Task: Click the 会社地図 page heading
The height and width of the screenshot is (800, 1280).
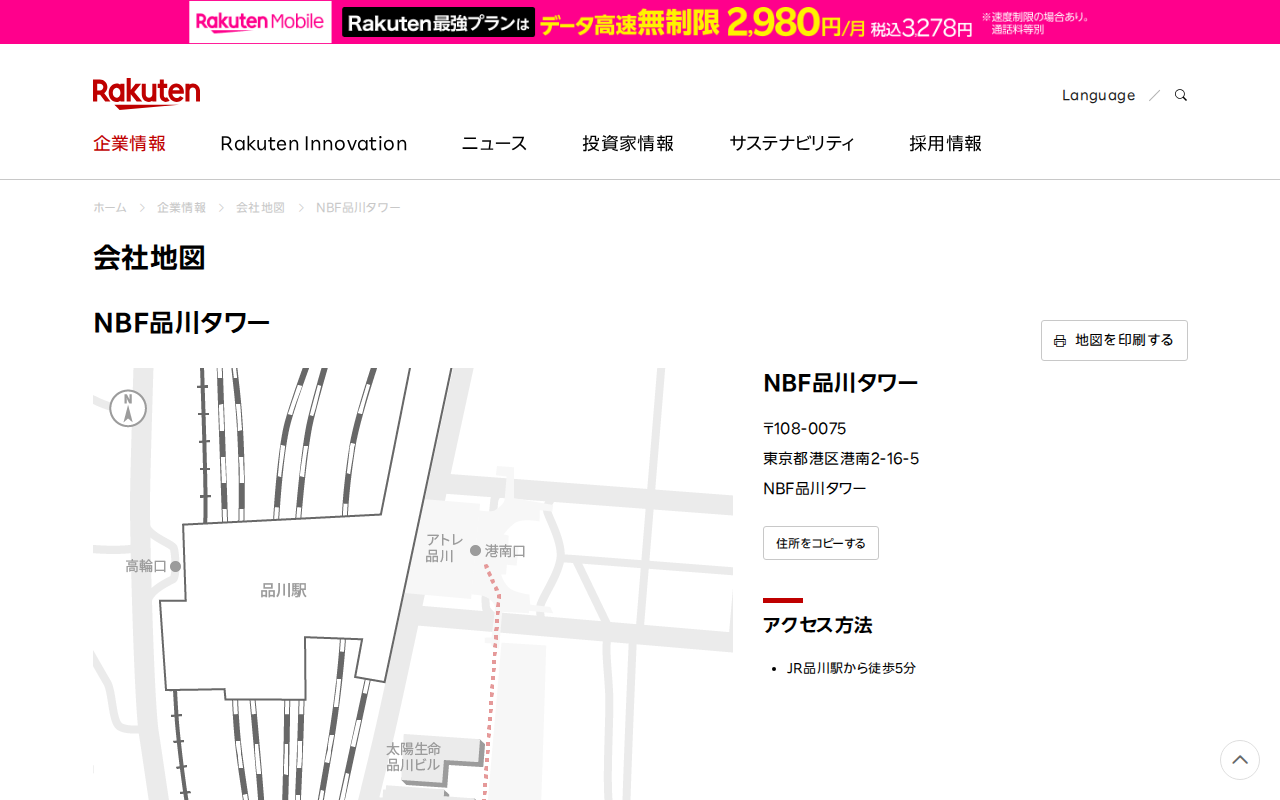Action: (x=149, y=257)
